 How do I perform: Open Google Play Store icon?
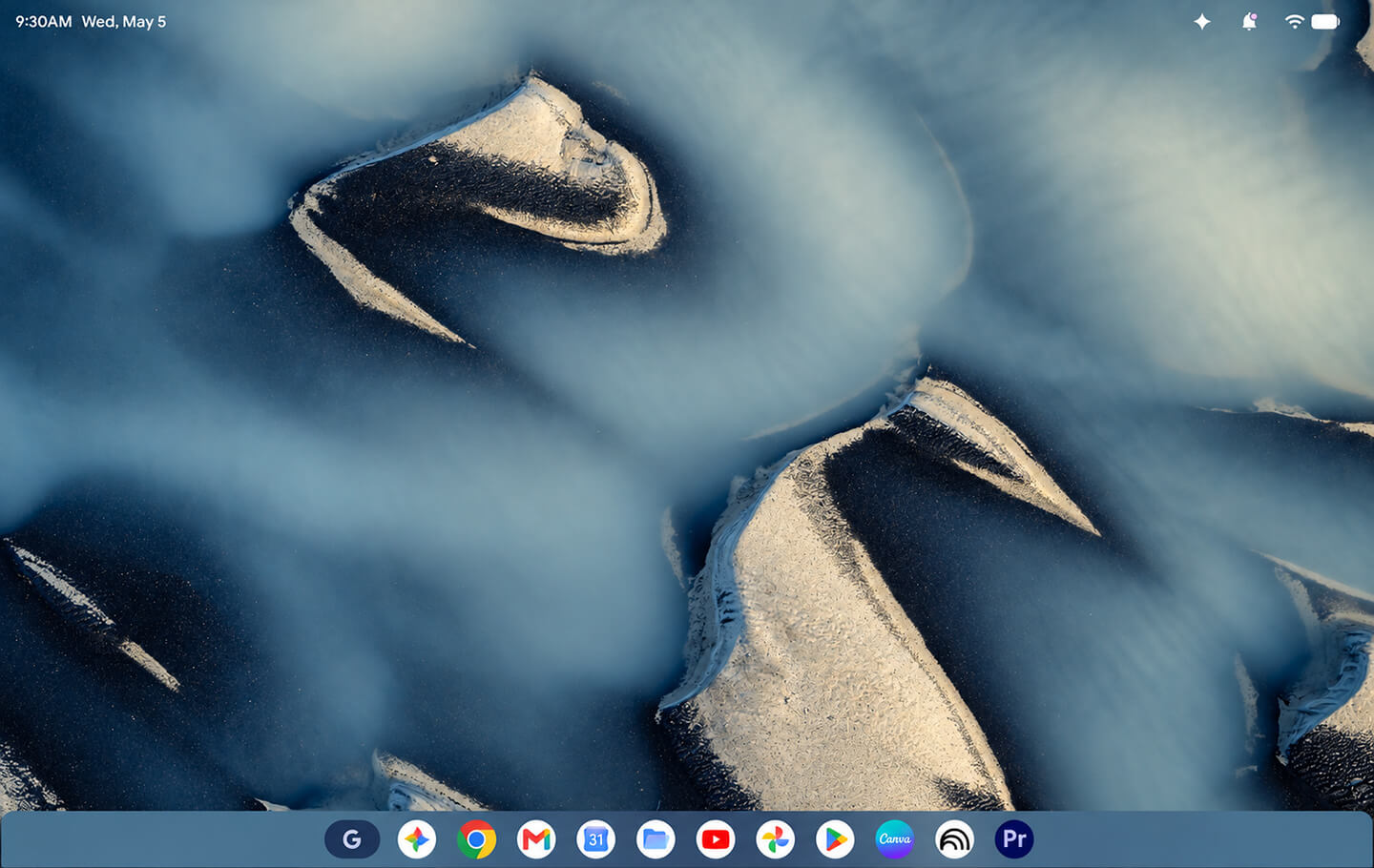[835, 839]
